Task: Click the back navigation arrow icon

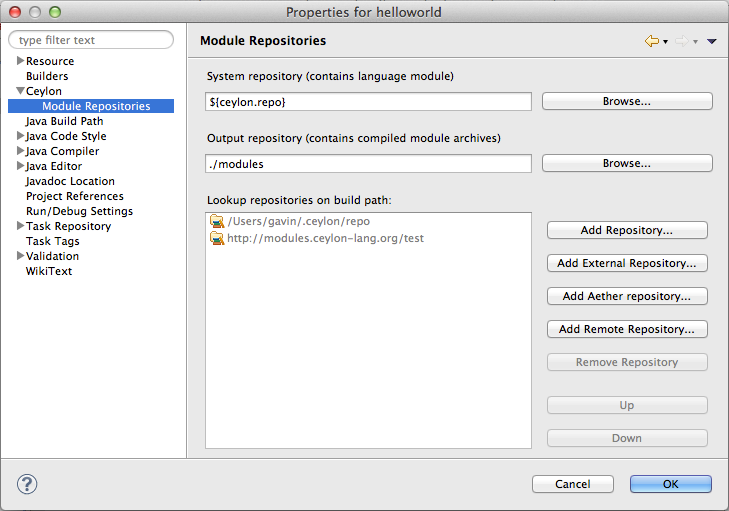Action: click(652, 41)
